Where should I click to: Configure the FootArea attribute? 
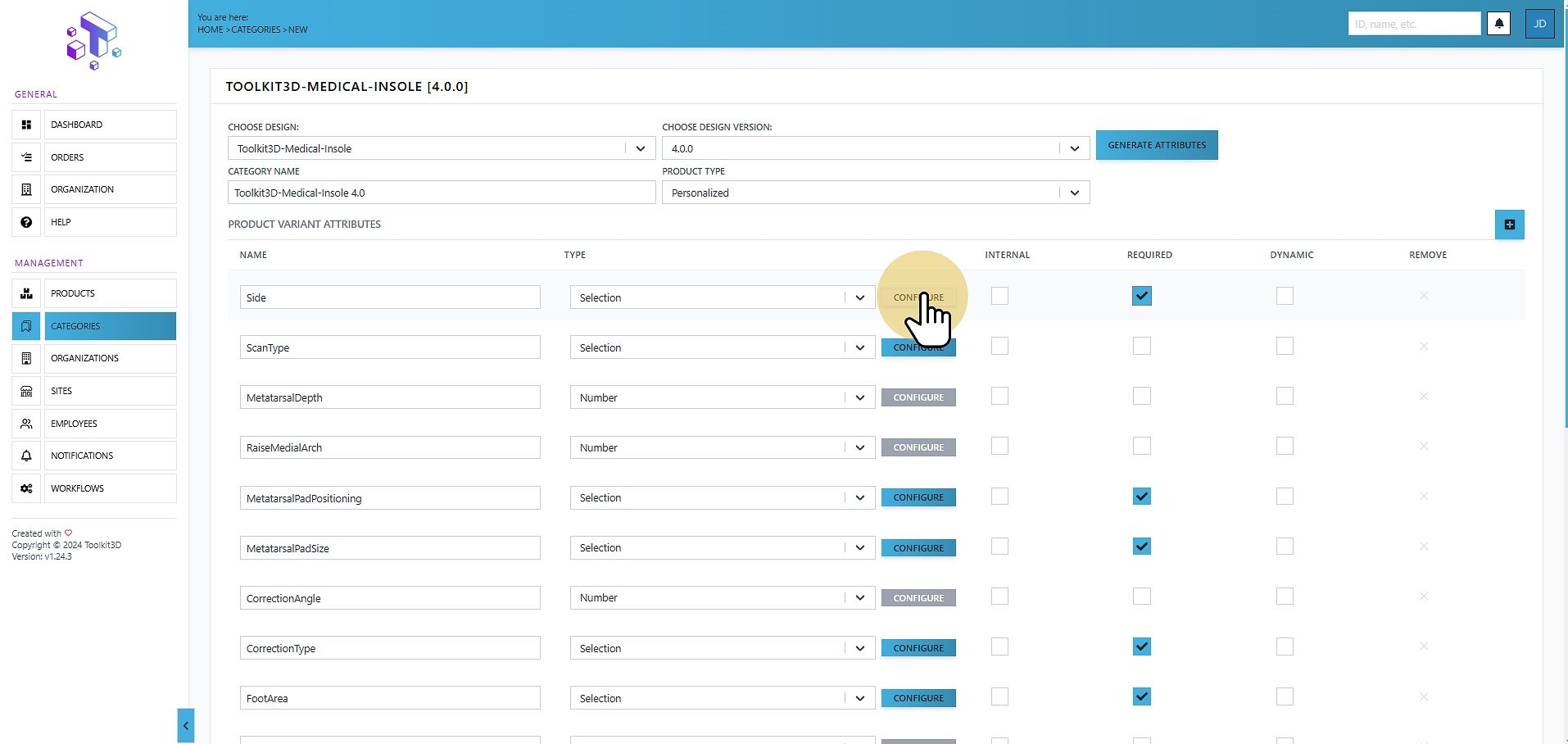(918, 698)
